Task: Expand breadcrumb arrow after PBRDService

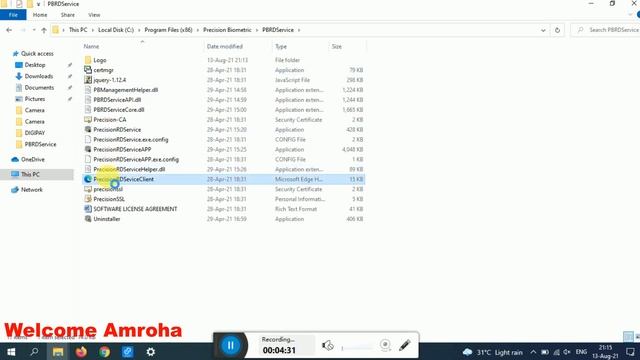Action: point(299,30)
